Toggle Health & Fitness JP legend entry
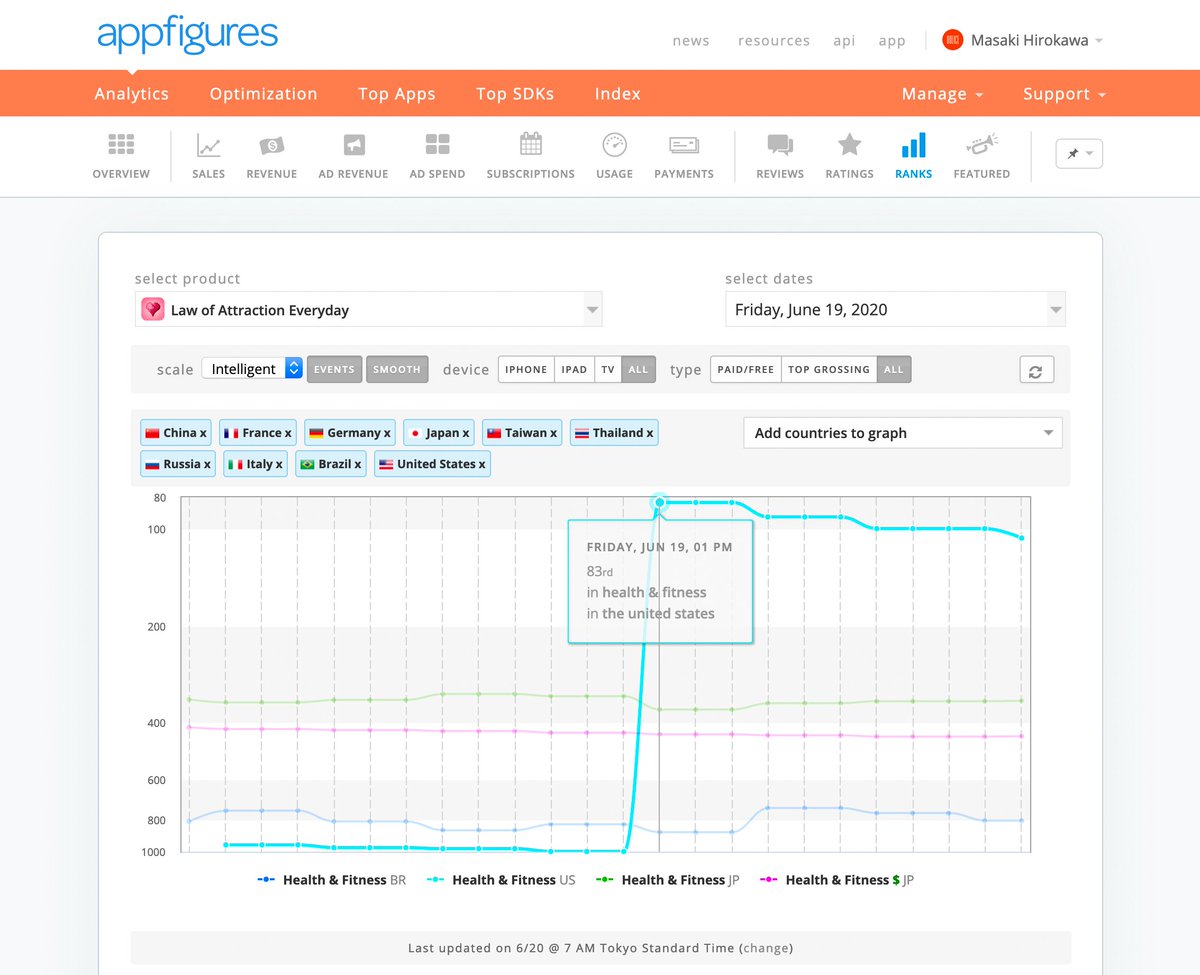This screenshot has height=975, width=1200. [x=668, y=880]
